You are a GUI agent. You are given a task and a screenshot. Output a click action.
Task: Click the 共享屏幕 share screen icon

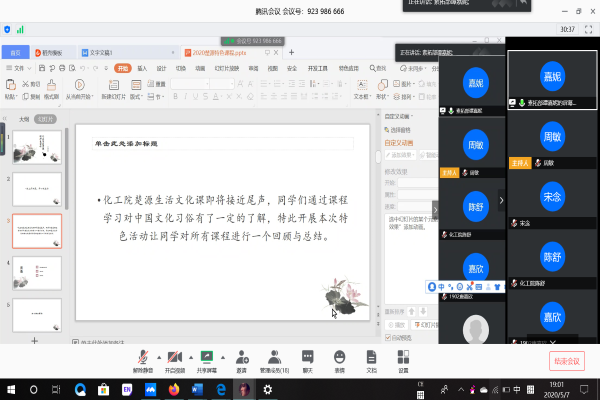coord(207,356)
